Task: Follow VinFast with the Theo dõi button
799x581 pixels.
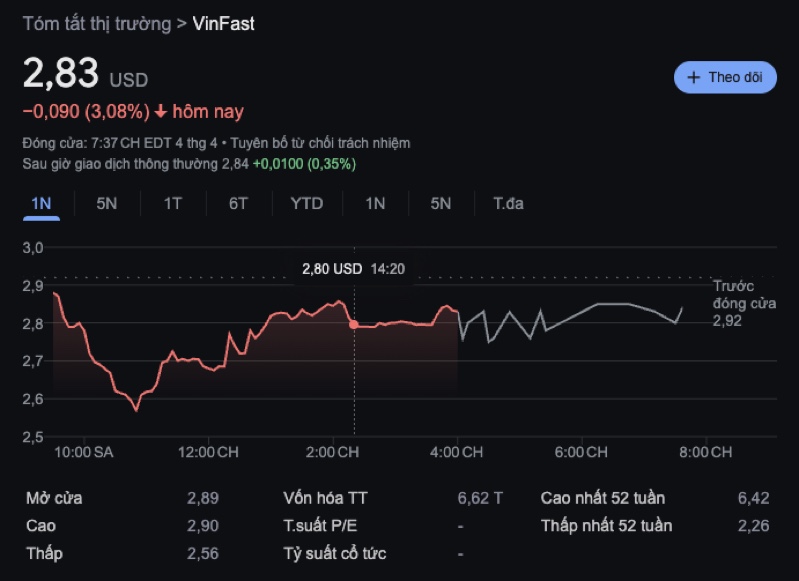Action: 725,77
